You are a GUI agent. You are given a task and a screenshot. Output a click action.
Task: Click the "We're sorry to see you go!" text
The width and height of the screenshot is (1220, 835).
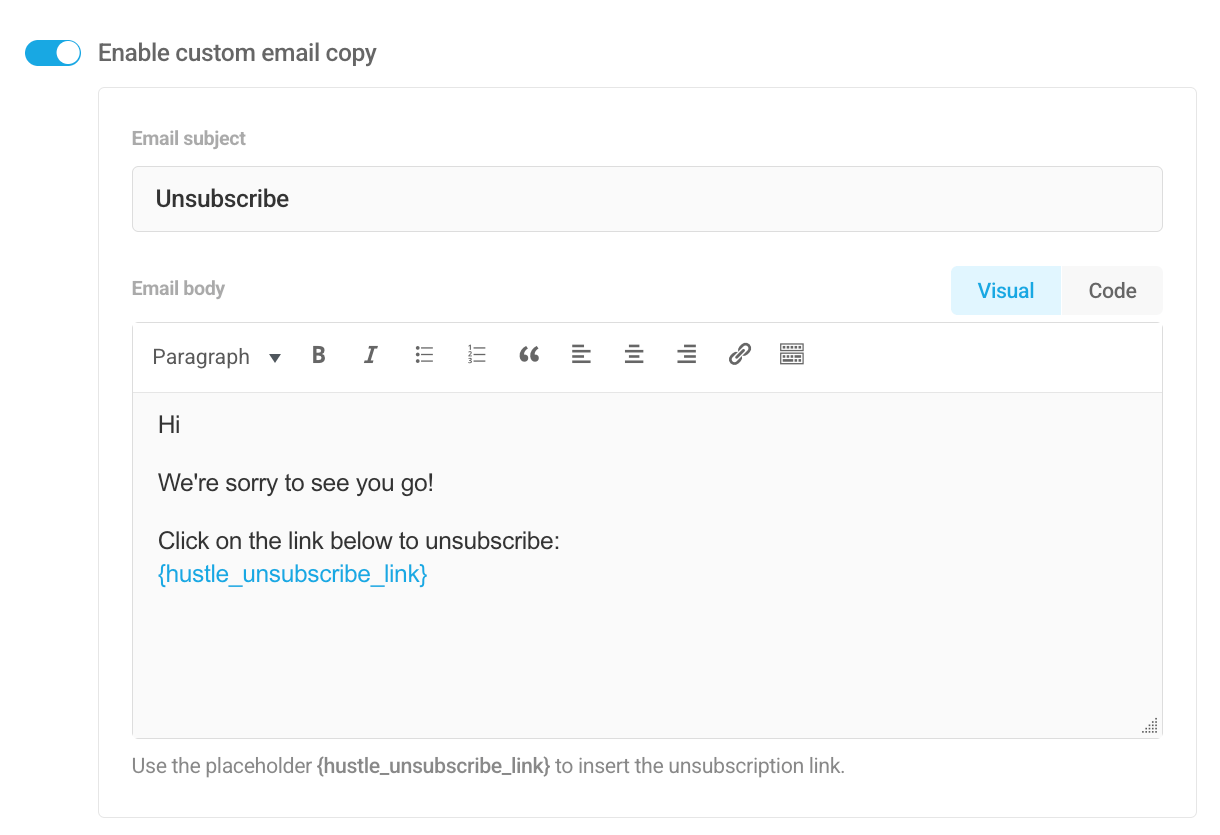(296, 484)
